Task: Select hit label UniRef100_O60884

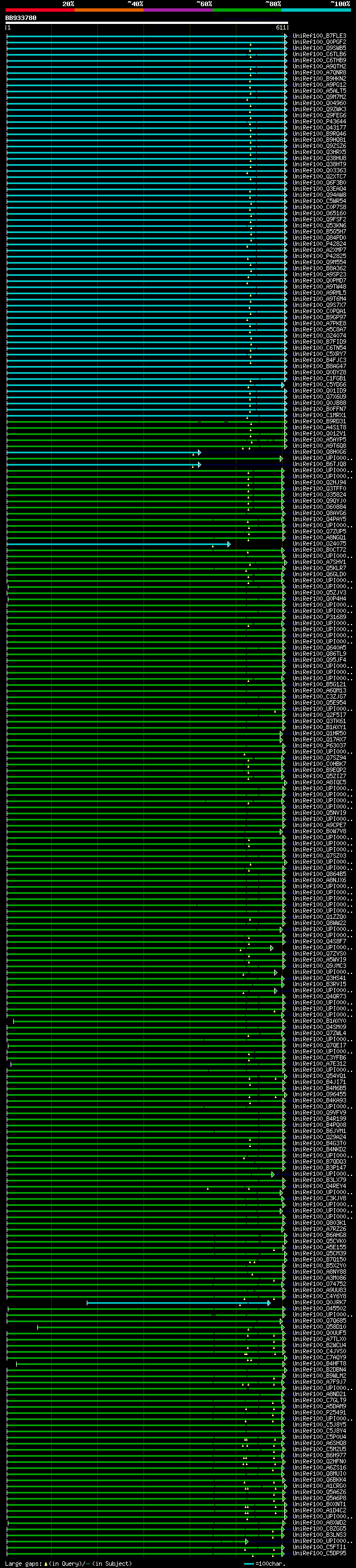Action: tap(319, 507)
